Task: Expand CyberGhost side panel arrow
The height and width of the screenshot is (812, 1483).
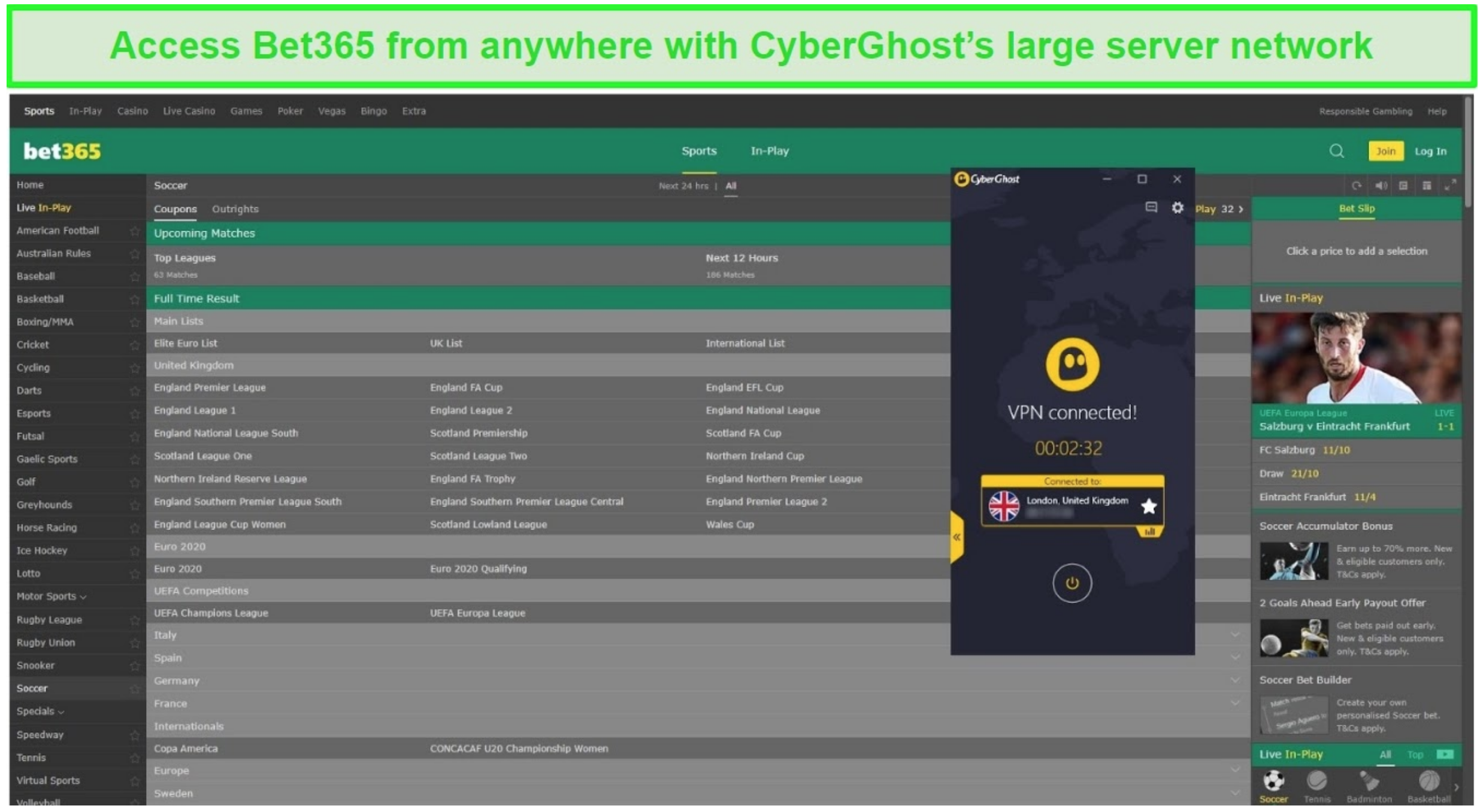Action: tap(957, 537)
